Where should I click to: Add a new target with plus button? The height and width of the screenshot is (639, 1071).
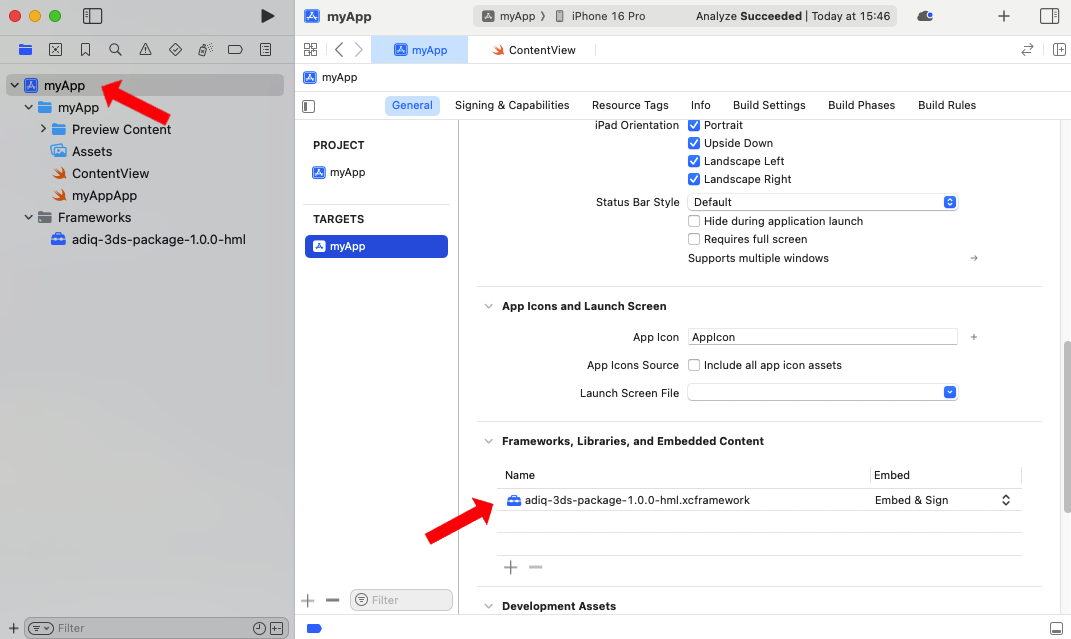pos(307,600)
